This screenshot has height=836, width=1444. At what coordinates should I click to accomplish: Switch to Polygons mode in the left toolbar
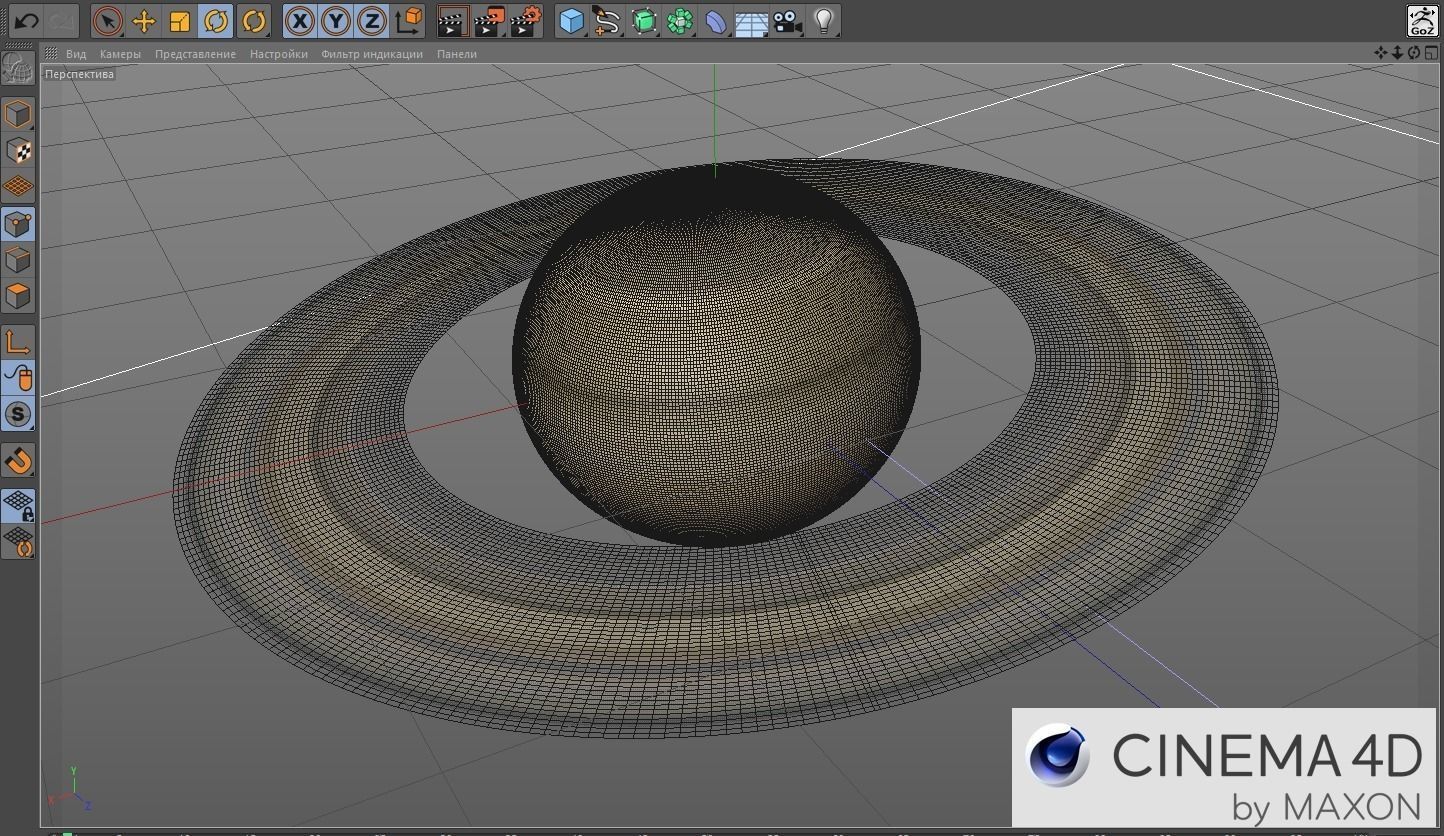(19, 295)
